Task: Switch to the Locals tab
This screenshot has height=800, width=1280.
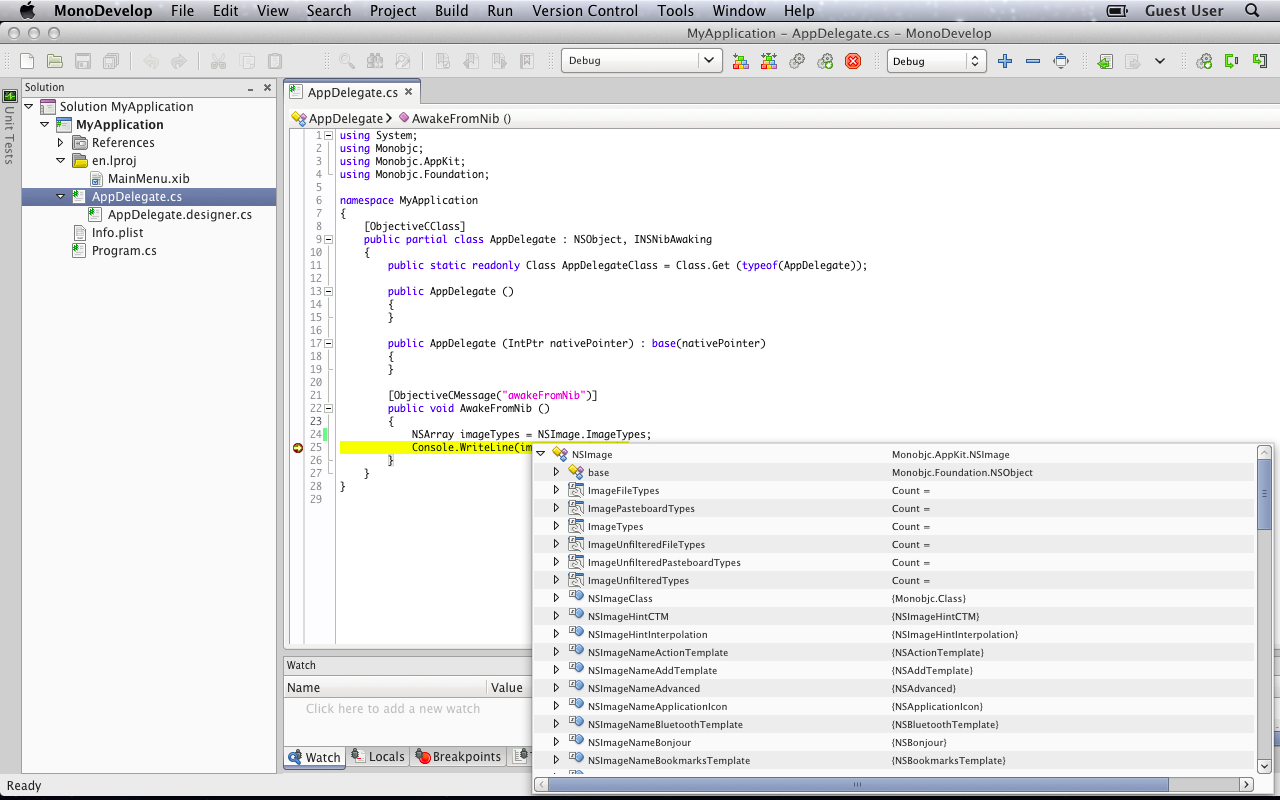Action: [x=378, y=757]
